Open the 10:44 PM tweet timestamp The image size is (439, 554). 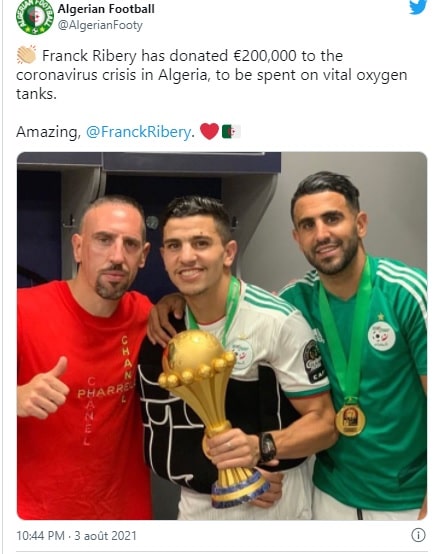coord(40,536)
